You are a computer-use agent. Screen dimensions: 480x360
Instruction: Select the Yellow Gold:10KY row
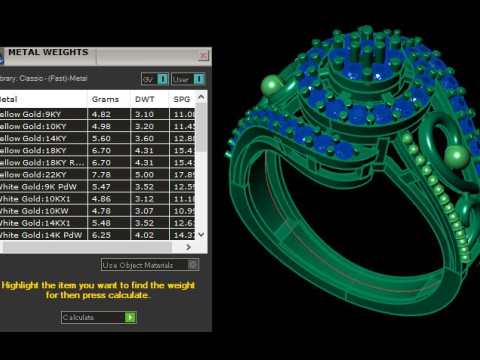(x=97, y=126)
